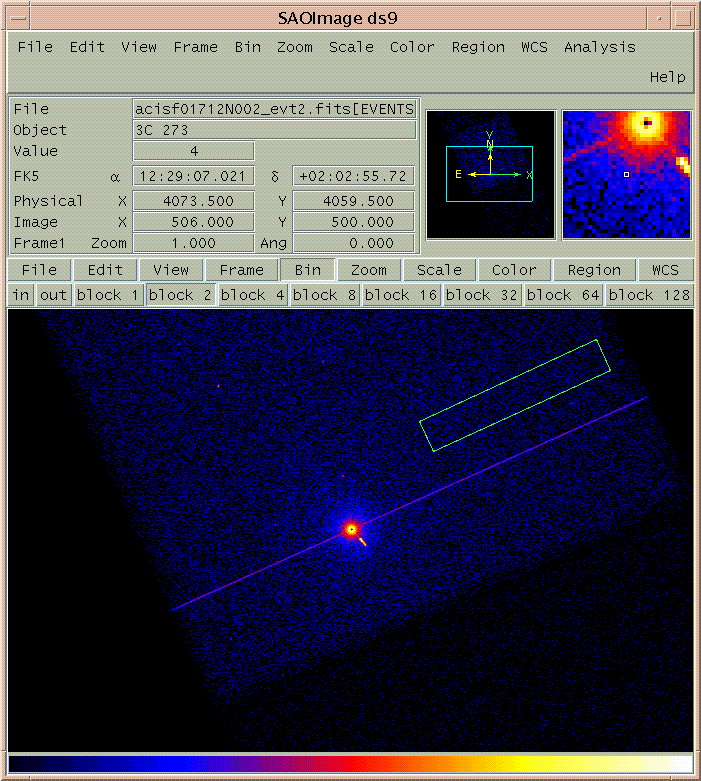The image size is (701, 781).
Task: Click the Scale button in the button bar
Action: [439, 270]
